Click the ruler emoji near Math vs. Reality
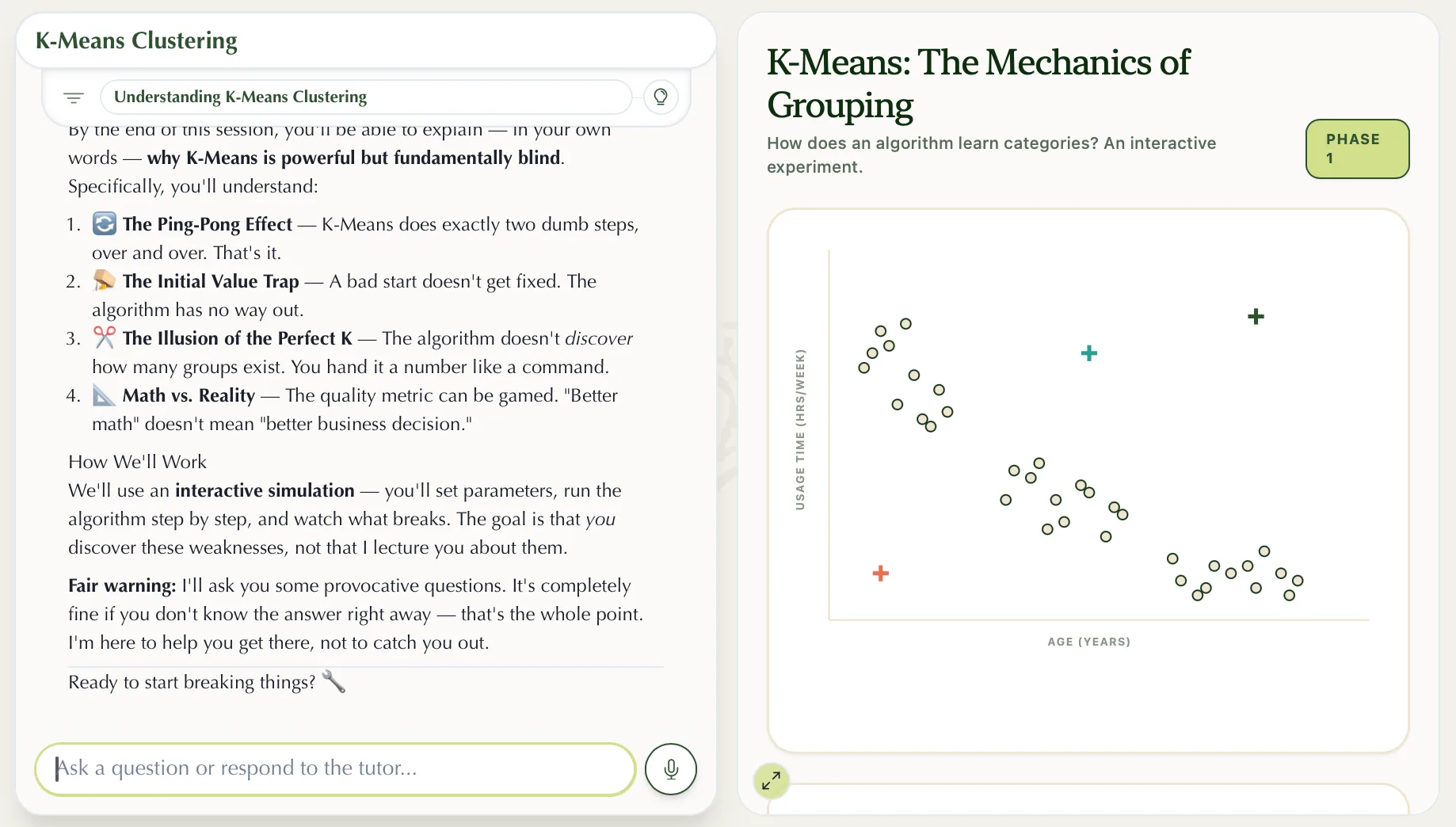Viewport: 1456px width, 827px height. (x=105, y=394)
